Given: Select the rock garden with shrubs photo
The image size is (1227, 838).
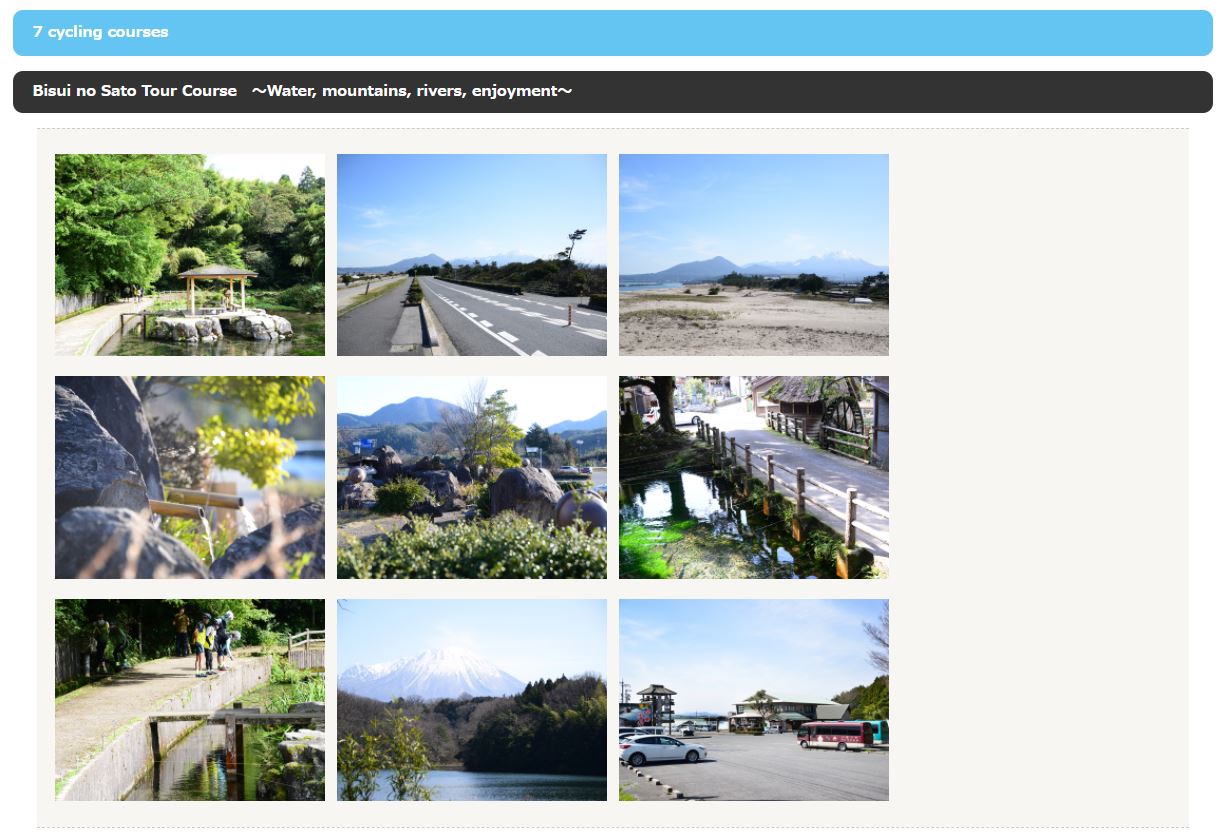Looking at the screenshot, I should tap(472, 478).
